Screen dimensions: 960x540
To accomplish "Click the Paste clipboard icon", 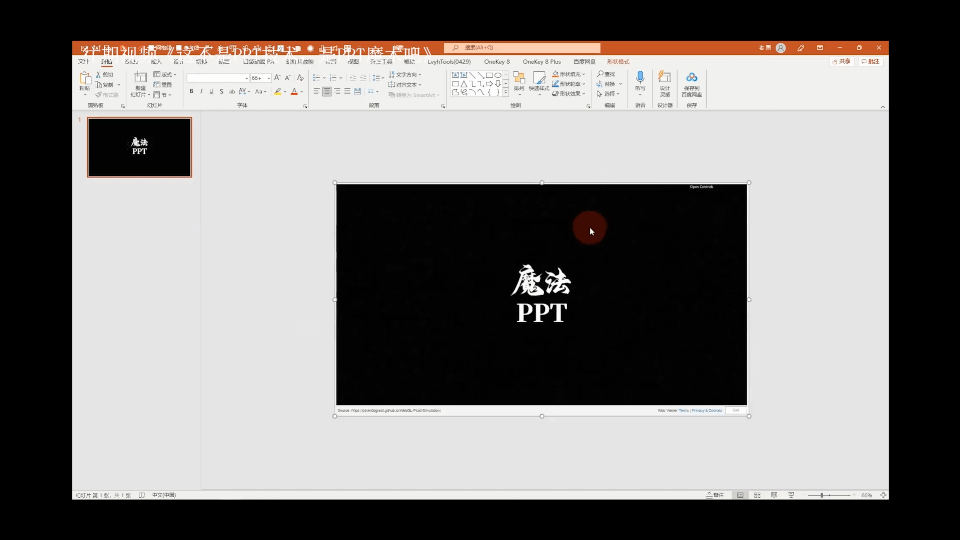I will pyautogui.click(x=85, y=78).
